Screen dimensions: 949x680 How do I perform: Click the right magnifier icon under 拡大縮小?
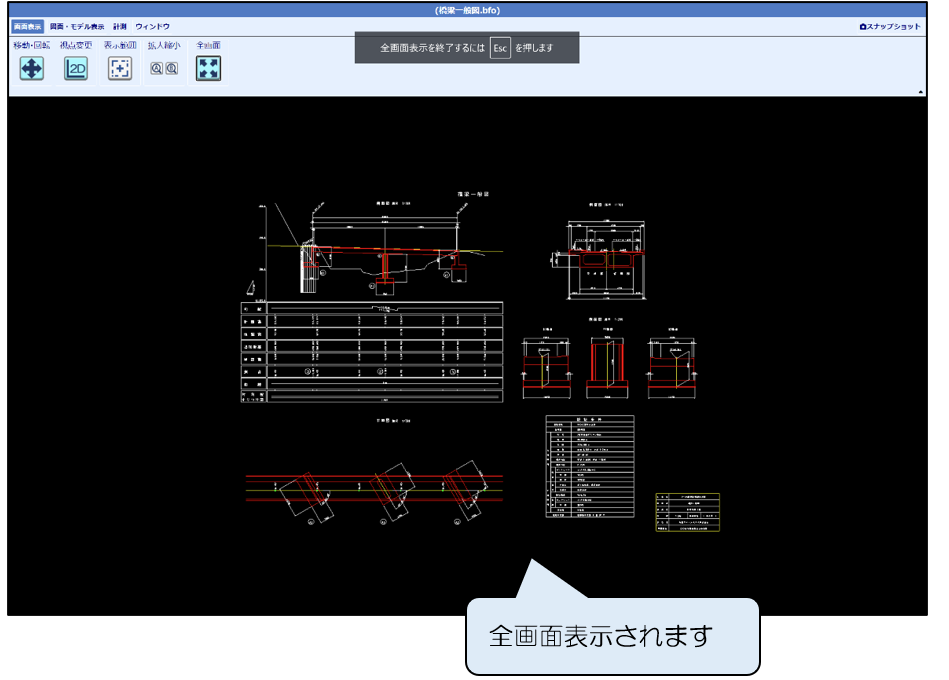[x=171, y=69]
